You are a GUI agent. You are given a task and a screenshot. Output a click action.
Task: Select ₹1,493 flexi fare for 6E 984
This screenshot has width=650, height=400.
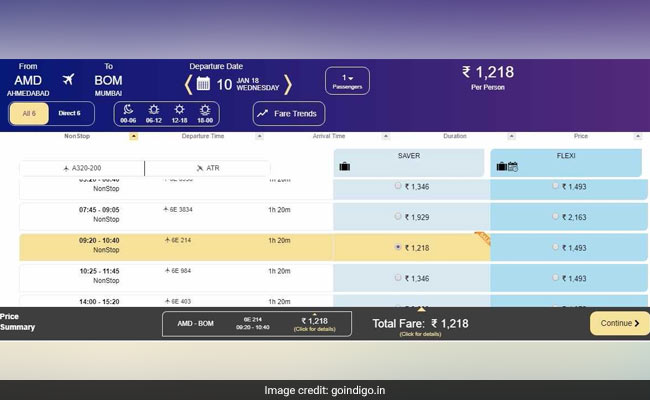click(x=555, y=278)
